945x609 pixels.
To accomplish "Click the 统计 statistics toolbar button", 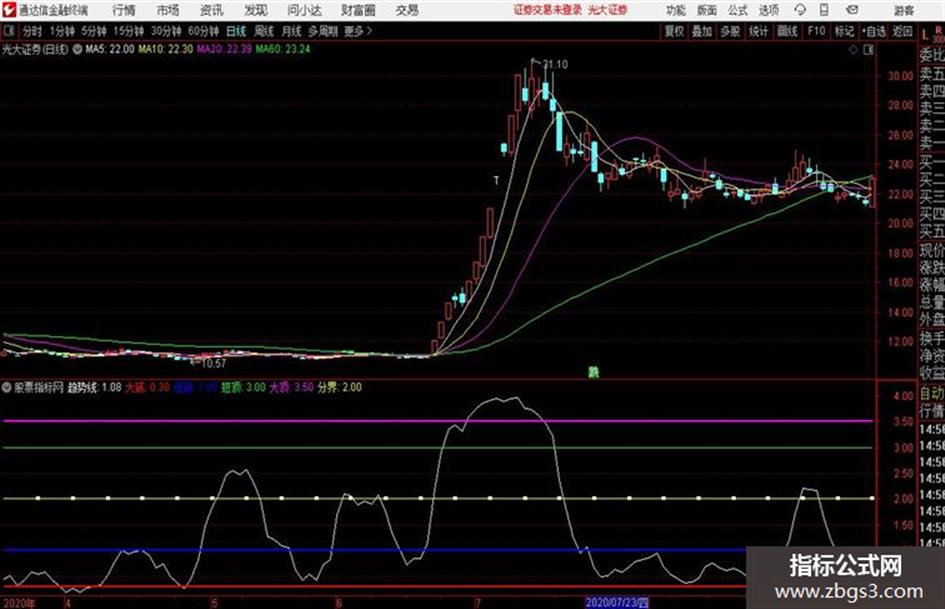I will pos(759,31).
